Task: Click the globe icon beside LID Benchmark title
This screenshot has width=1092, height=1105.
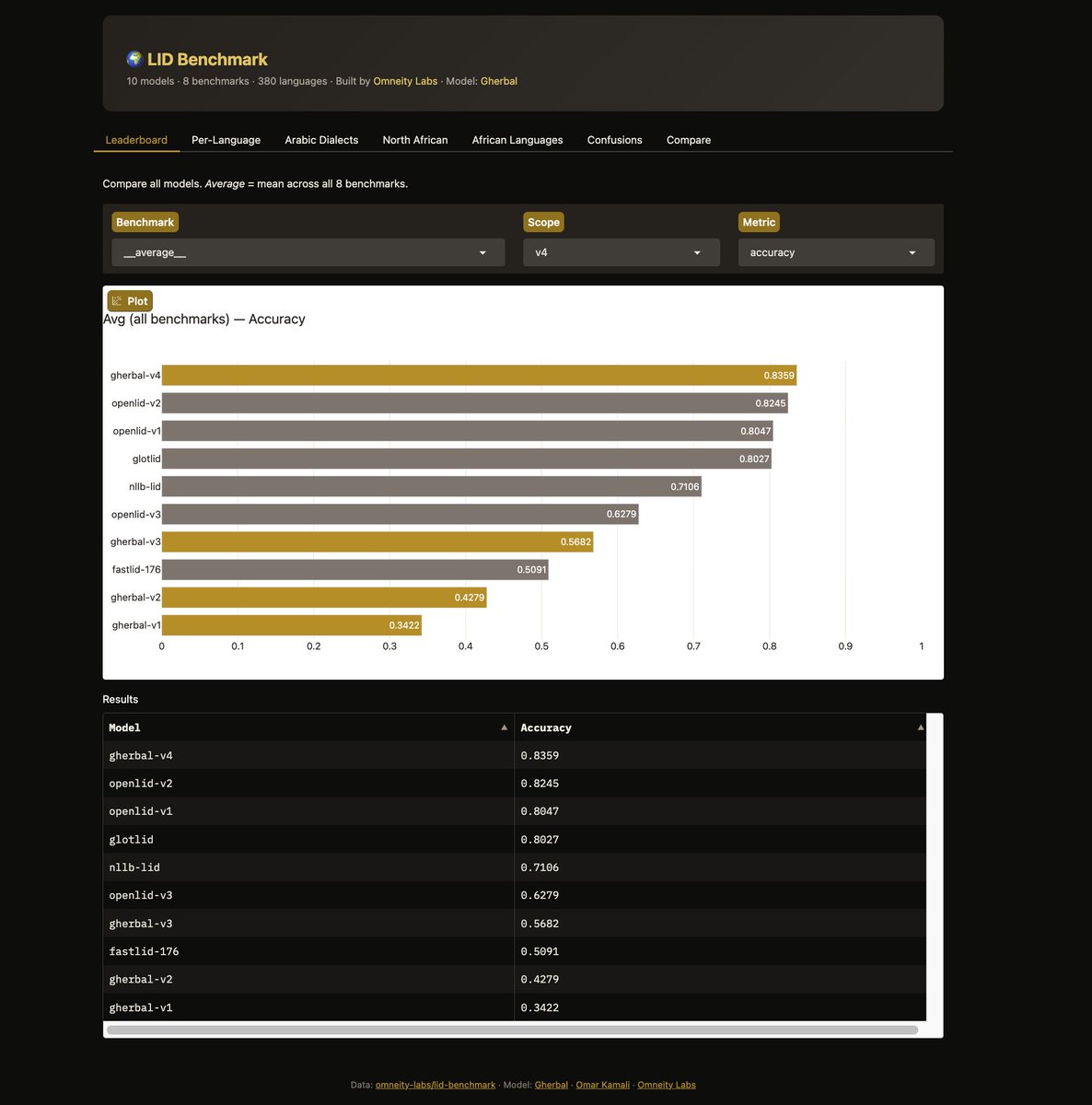Action: point(134,59)
